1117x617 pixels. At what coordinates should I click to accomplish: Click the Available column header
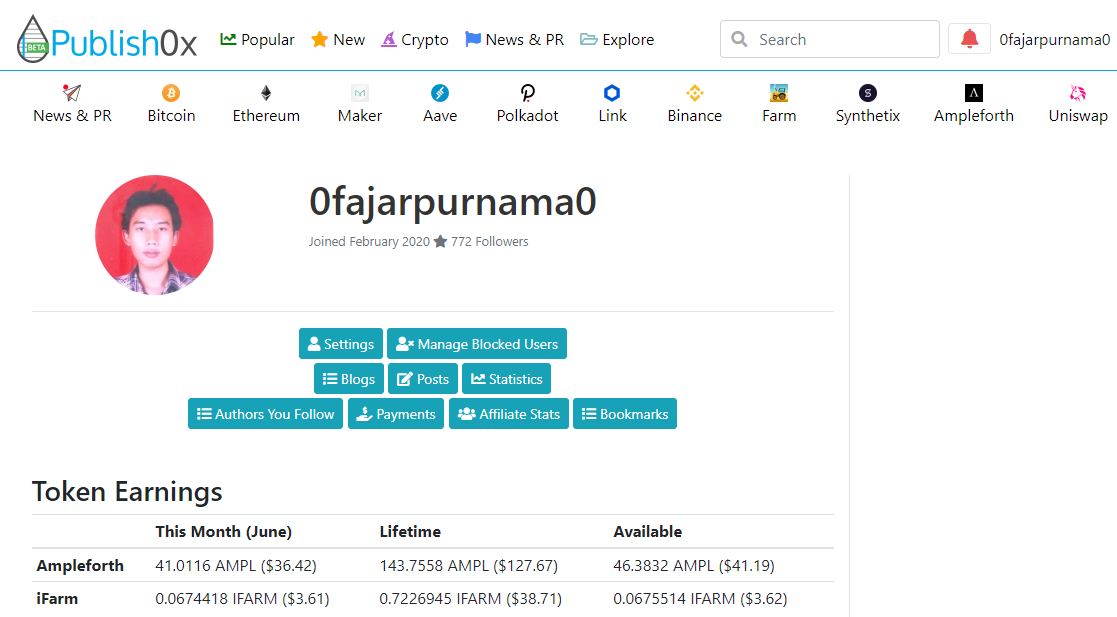click(x=648, y=532)
